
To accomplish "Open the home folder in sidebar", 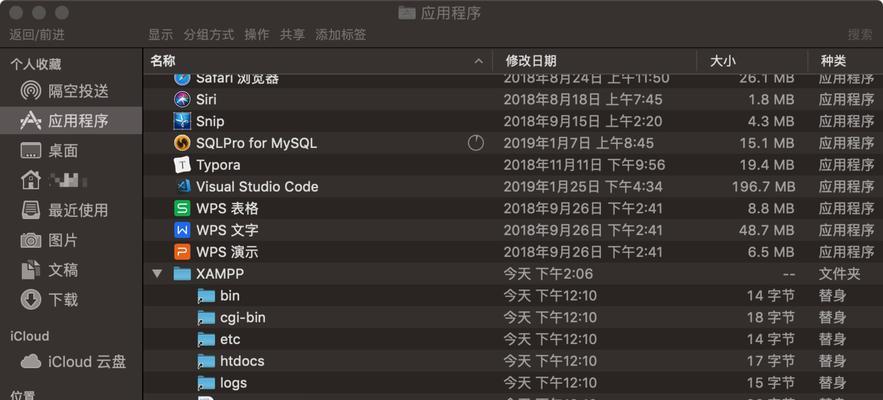I will [x=71, y=180].
